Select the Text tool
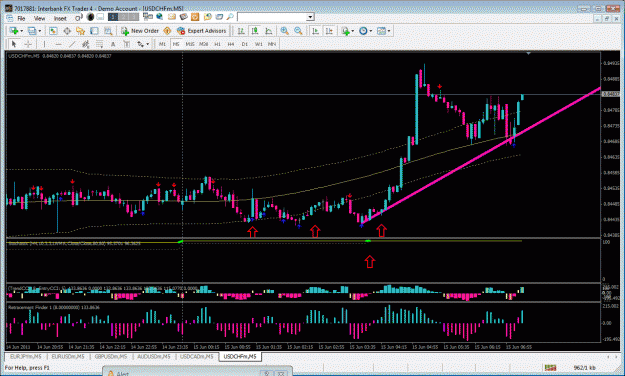625x376 pixels. [113, 44]
